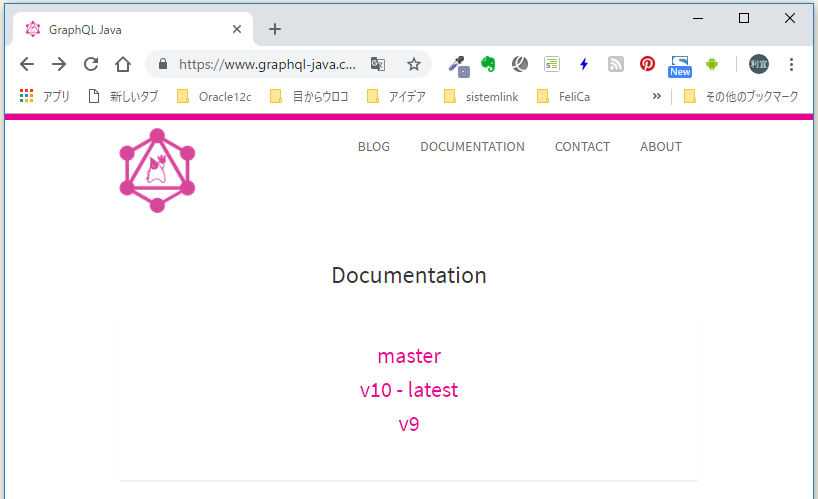Click the GraphQL Java site logo

(157, 171)
